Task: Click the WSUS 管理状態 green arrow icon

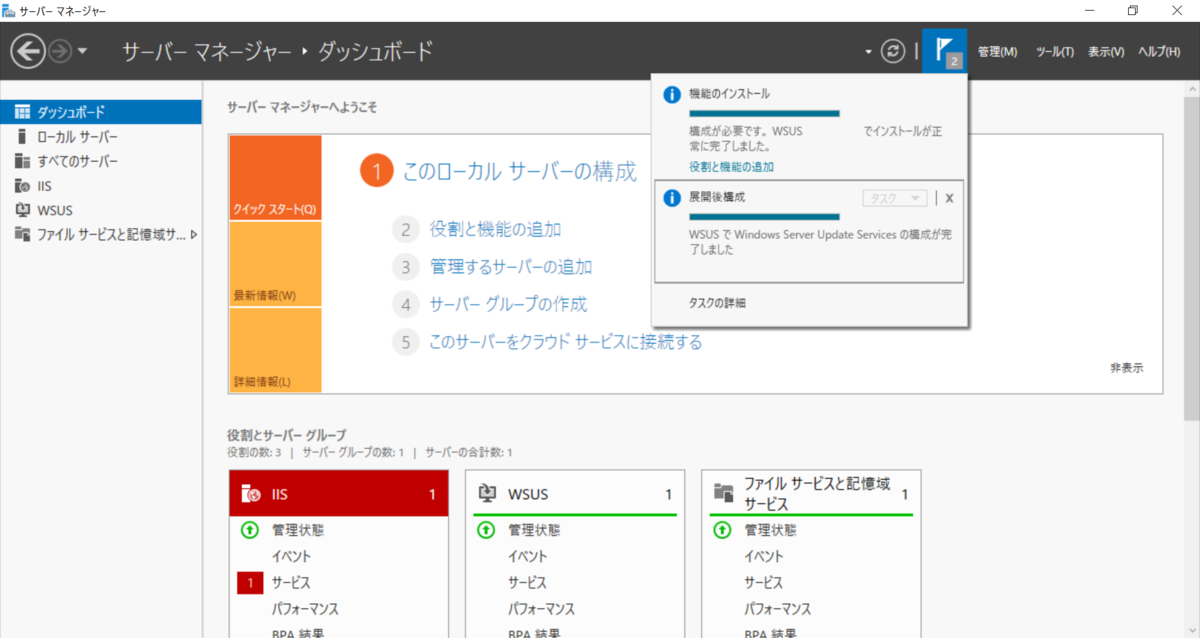Action: 486,530
